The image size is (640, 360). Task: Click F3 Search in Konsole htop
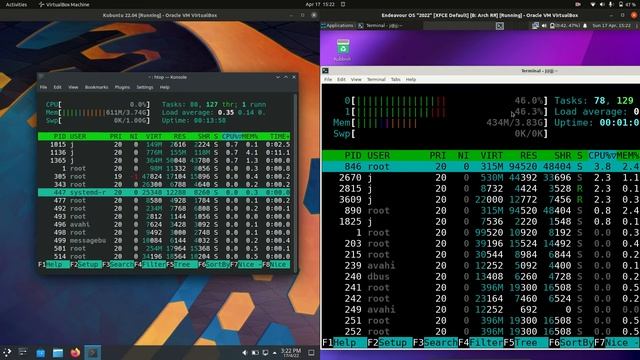(x=118, y=264)
